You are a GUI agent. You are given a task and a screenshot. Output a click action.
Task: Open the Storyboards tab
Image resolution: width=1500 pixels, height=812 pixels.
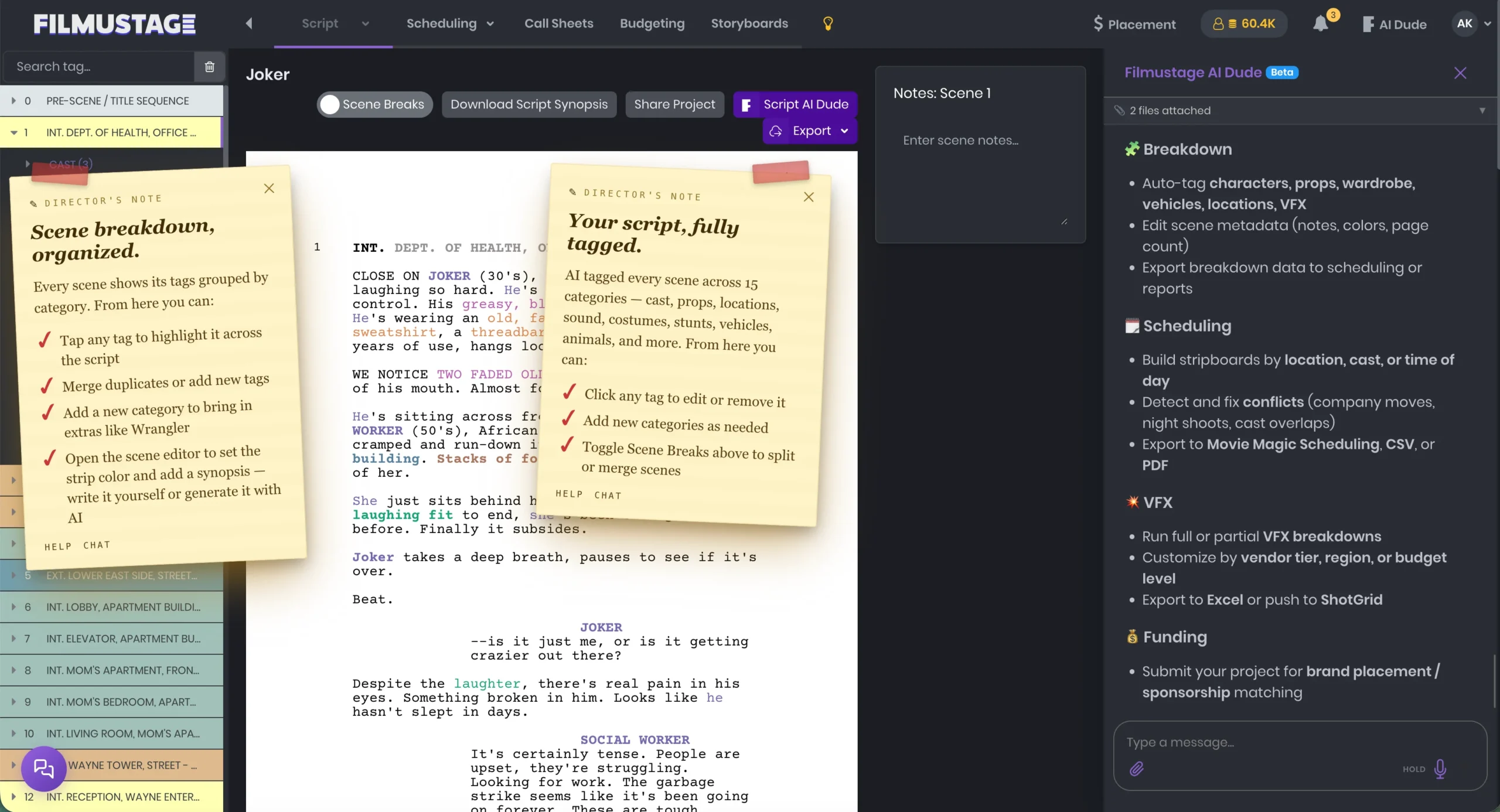click(749, 23)
